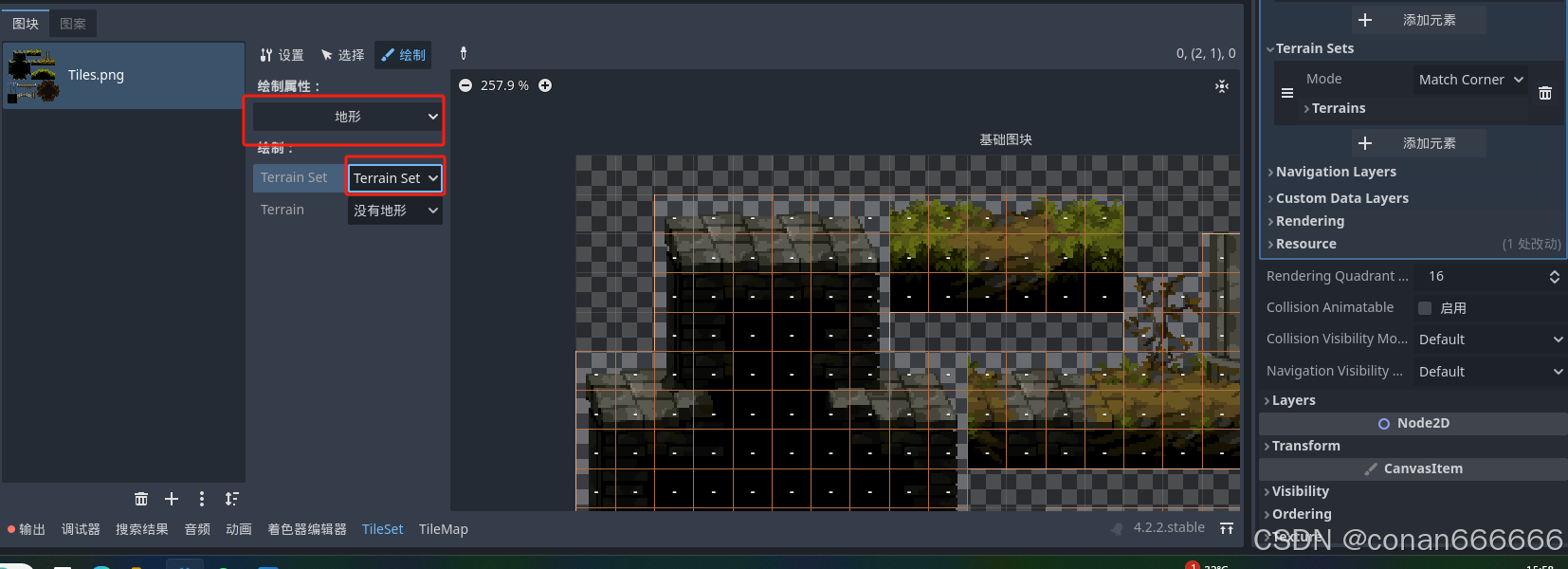Image resolution: width=1568 pixels, height=569 pixels.
Task: Click the terrain set reorder handle
Action: [x=1287, y=93]
